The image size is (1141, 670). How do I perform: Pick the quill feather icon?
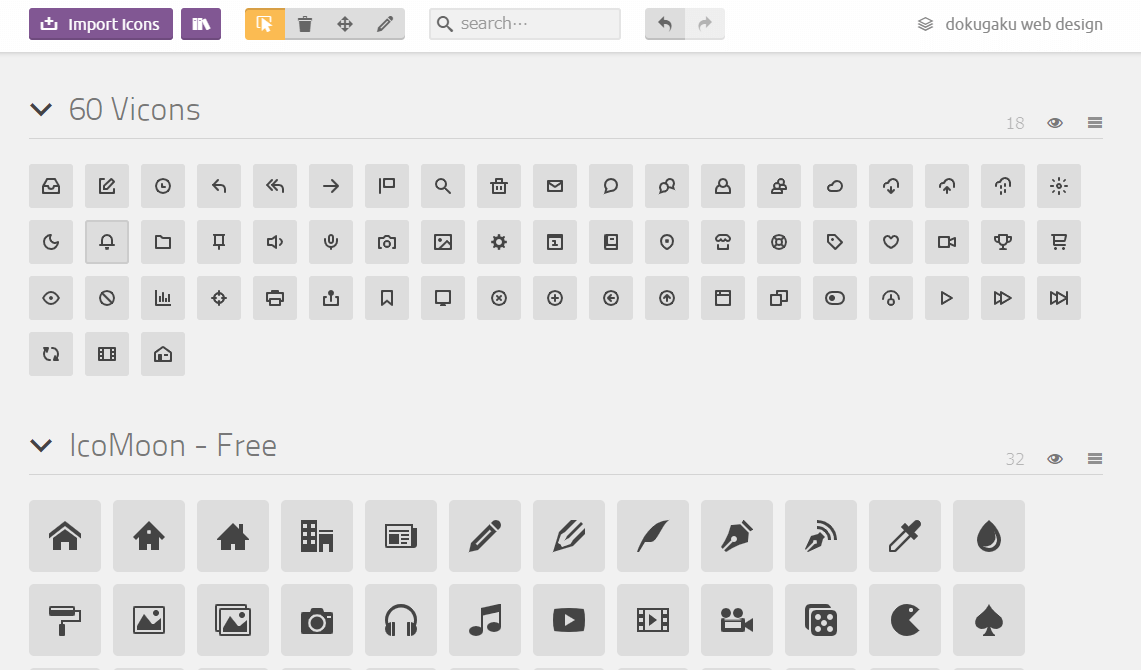click(x=653, y=536)
